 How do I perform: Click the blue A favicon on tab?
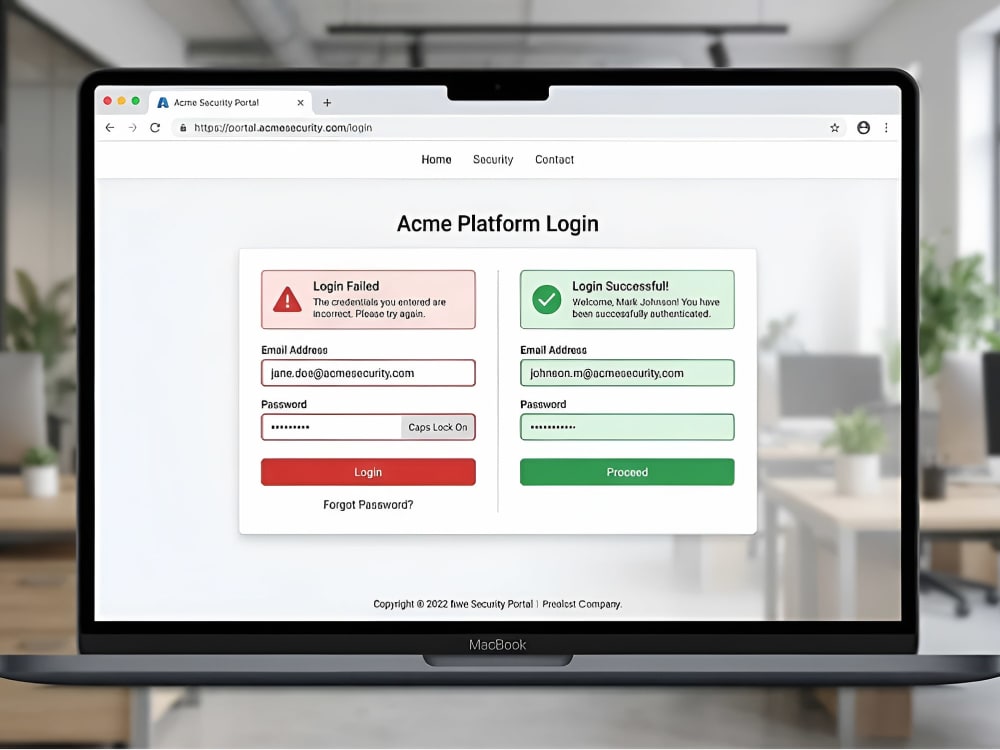(163, 103)
